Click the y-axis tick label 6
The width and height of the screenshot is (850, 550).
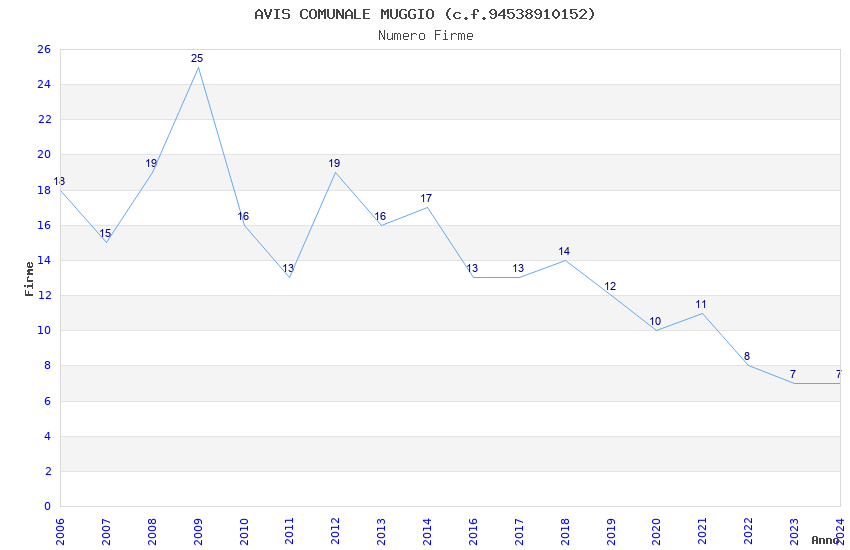click(48, 402)
